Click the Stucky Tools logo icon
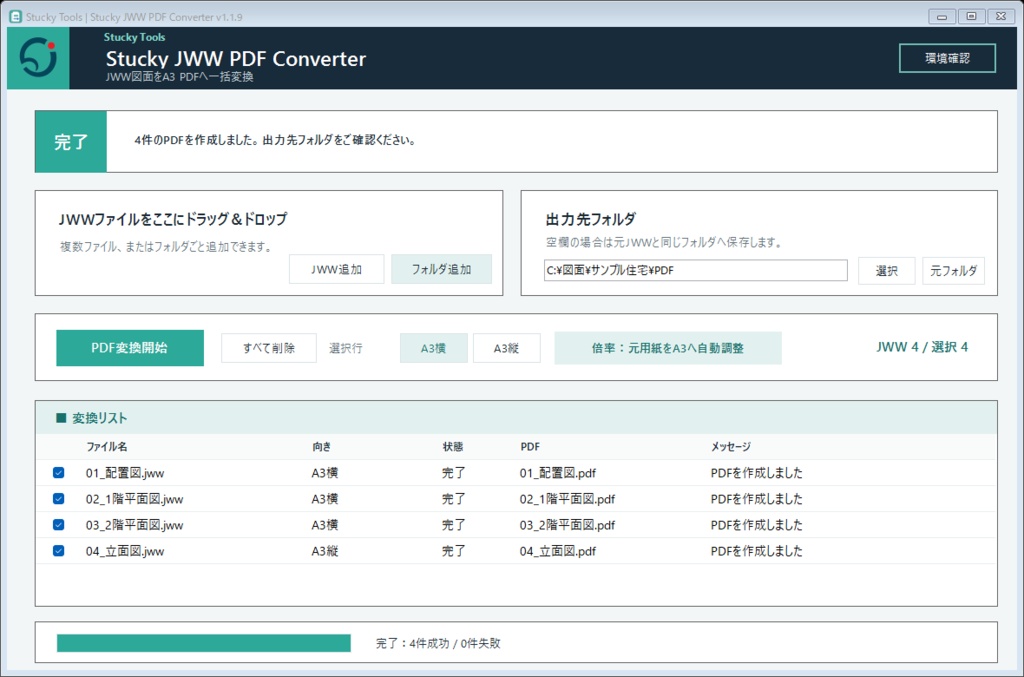 tap(38, 57)
